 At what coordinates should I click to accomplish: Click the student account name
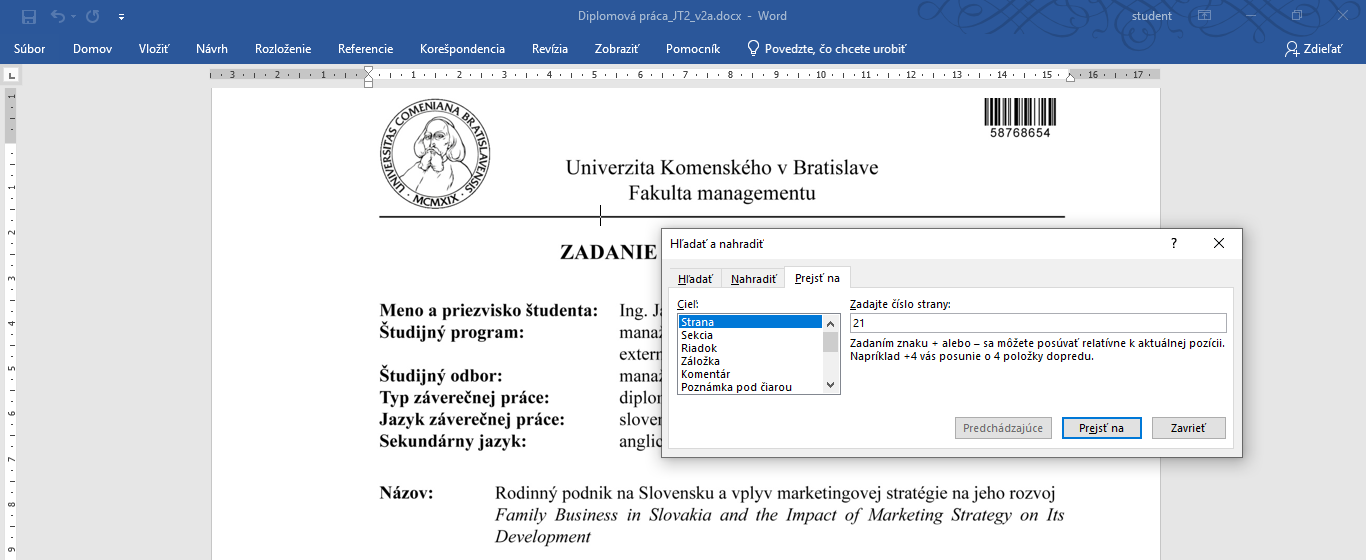pyautogui.click(x=1152, y=16)
